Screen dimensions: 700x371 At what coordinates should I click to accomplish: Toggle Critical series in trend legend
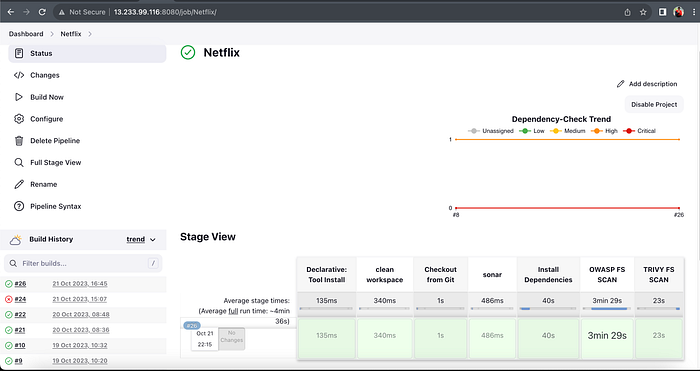click(639, 131)
